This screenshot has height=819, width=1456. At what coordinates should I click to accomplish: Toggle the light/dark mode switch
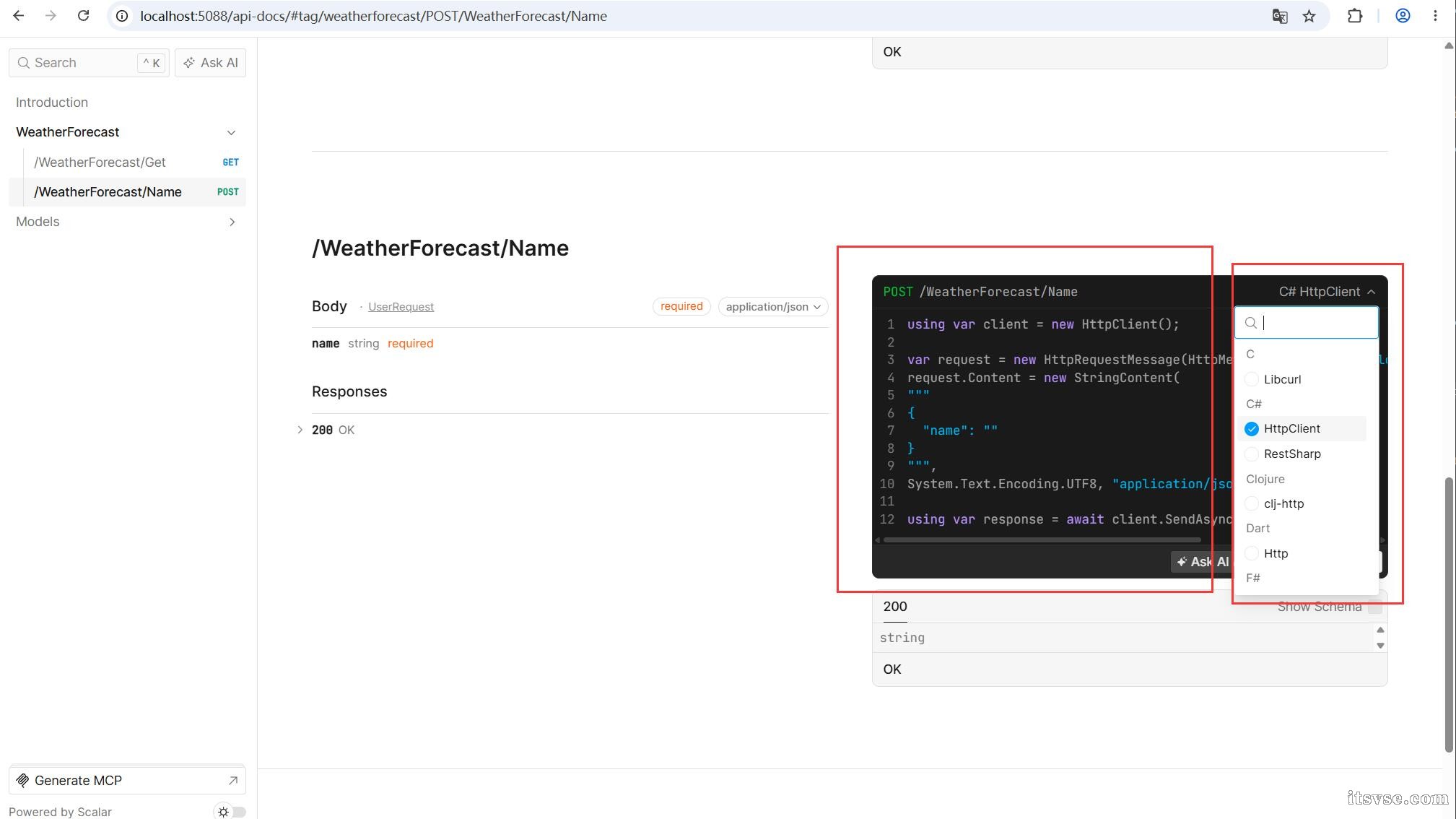coord(231,812)
